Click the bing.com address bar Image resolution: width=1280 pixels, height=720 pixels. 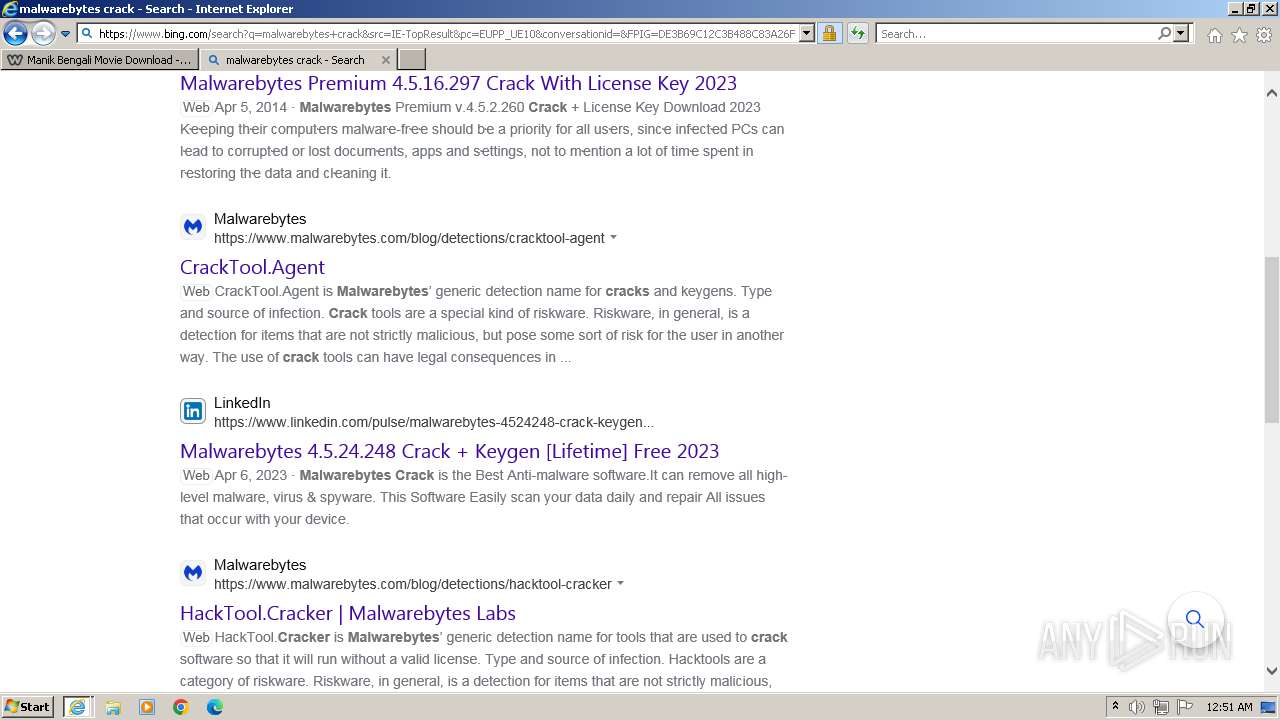[x=446, y=33]
